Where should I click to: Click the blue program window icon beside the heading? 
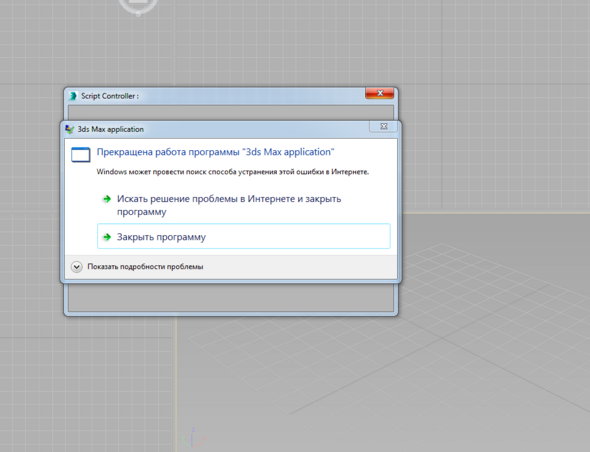(81, 155)
